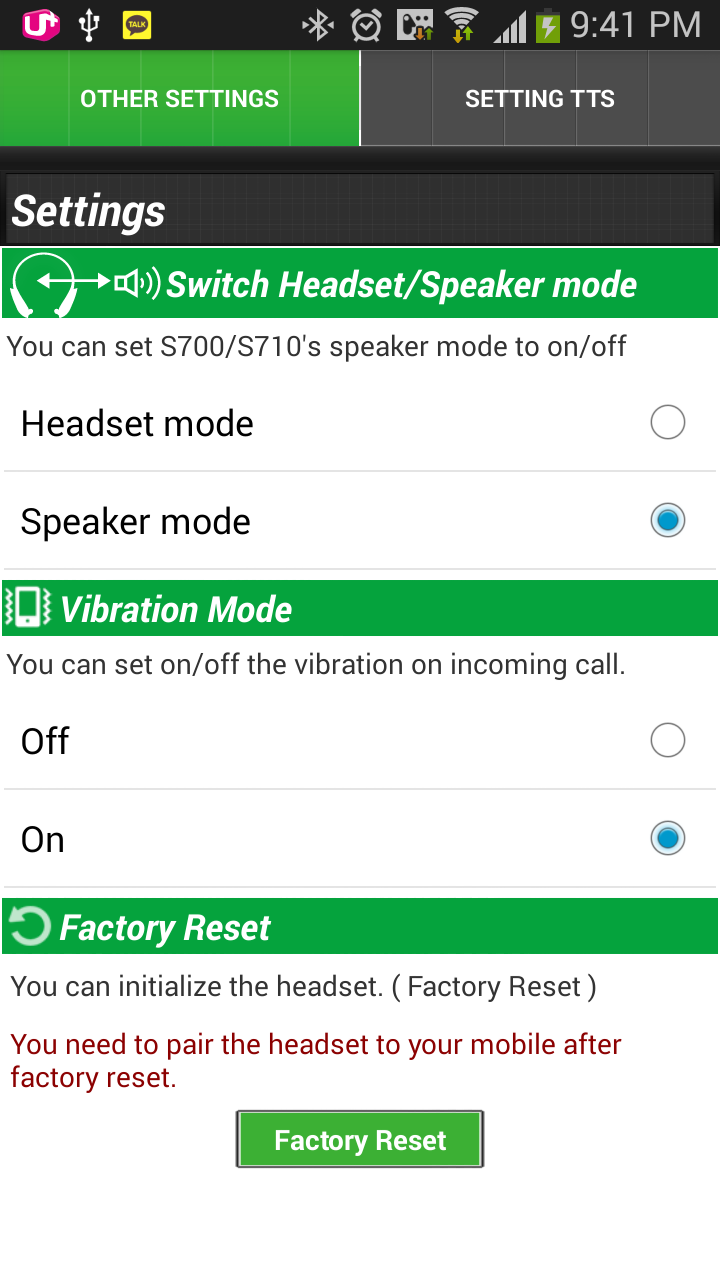Tap the Wi-Fi signal status icon

pos(462,25)
